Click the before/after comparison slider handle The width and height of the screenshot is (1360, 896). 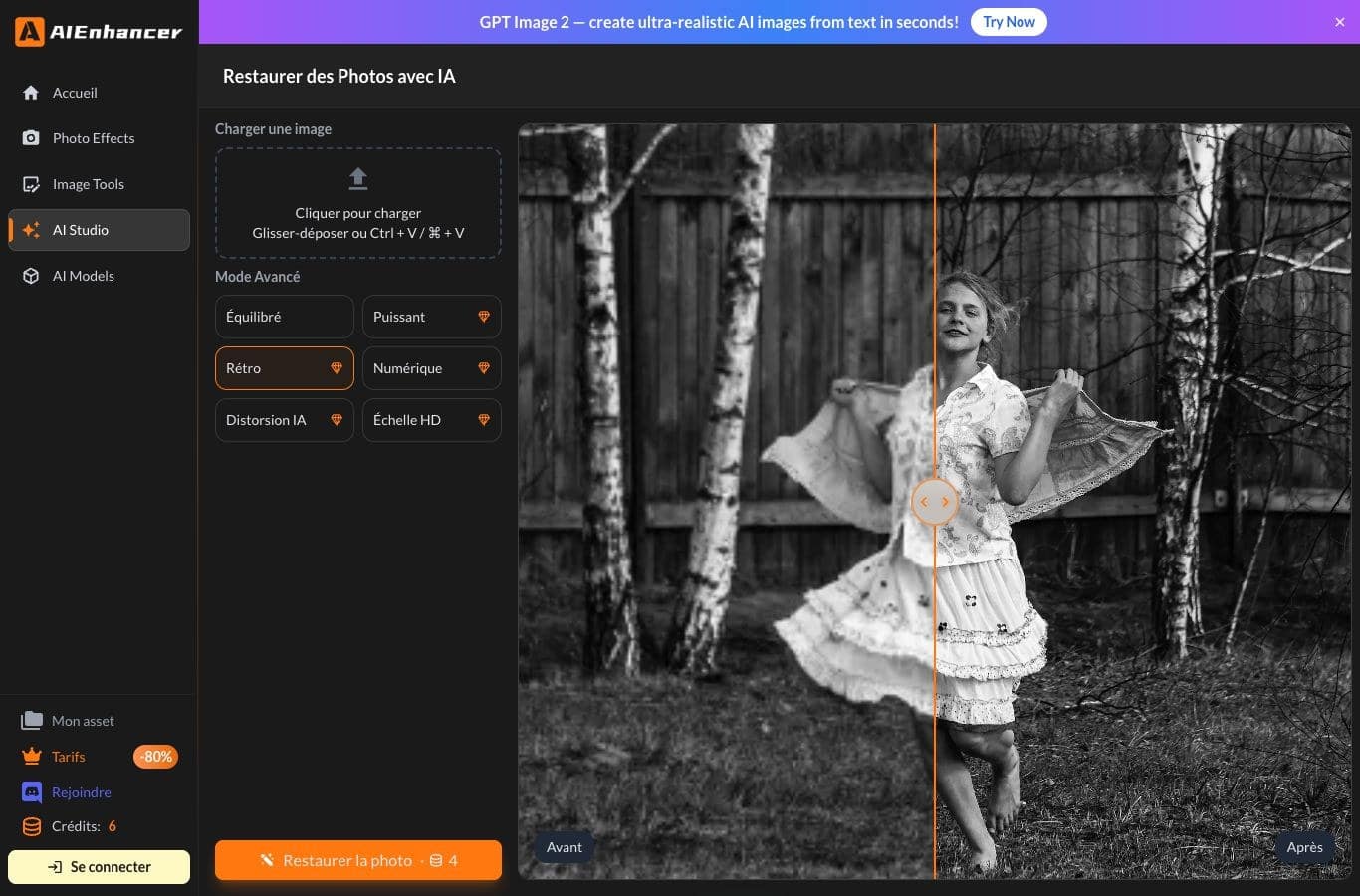click(x=935, y=502)
